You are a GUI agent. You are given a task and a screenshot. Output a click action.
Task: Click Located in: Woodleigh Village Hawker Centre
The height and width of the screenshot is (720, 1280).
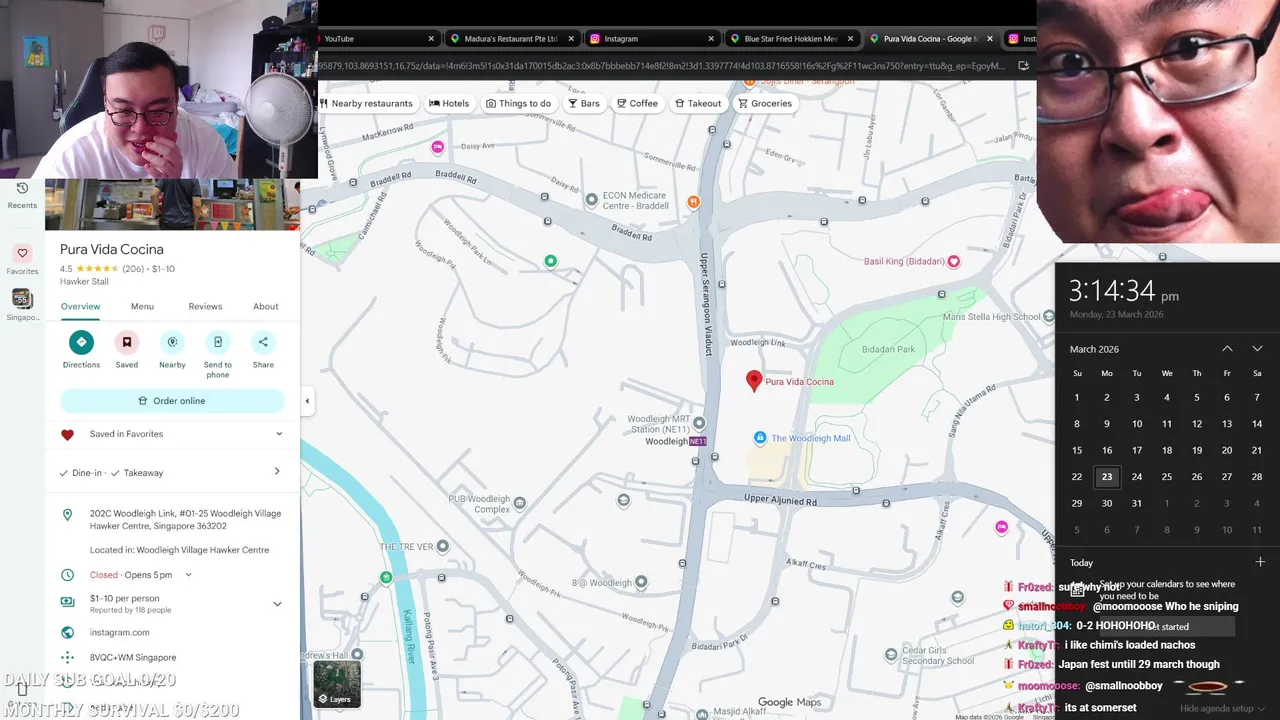coord(179,550)
